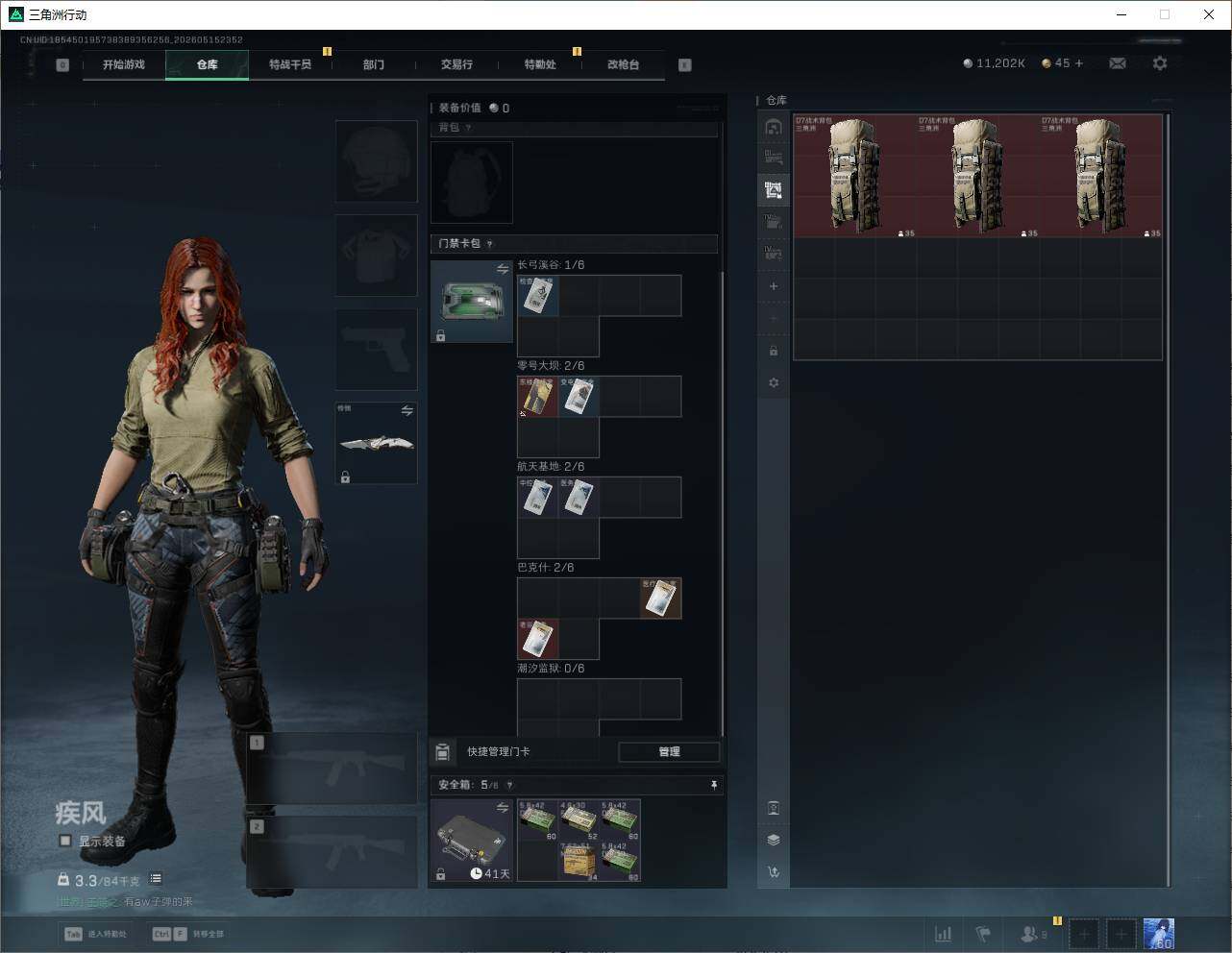Click the bottom warehouse sidebar transfer icon
The image size is (1232, 953).
[774, 872]
